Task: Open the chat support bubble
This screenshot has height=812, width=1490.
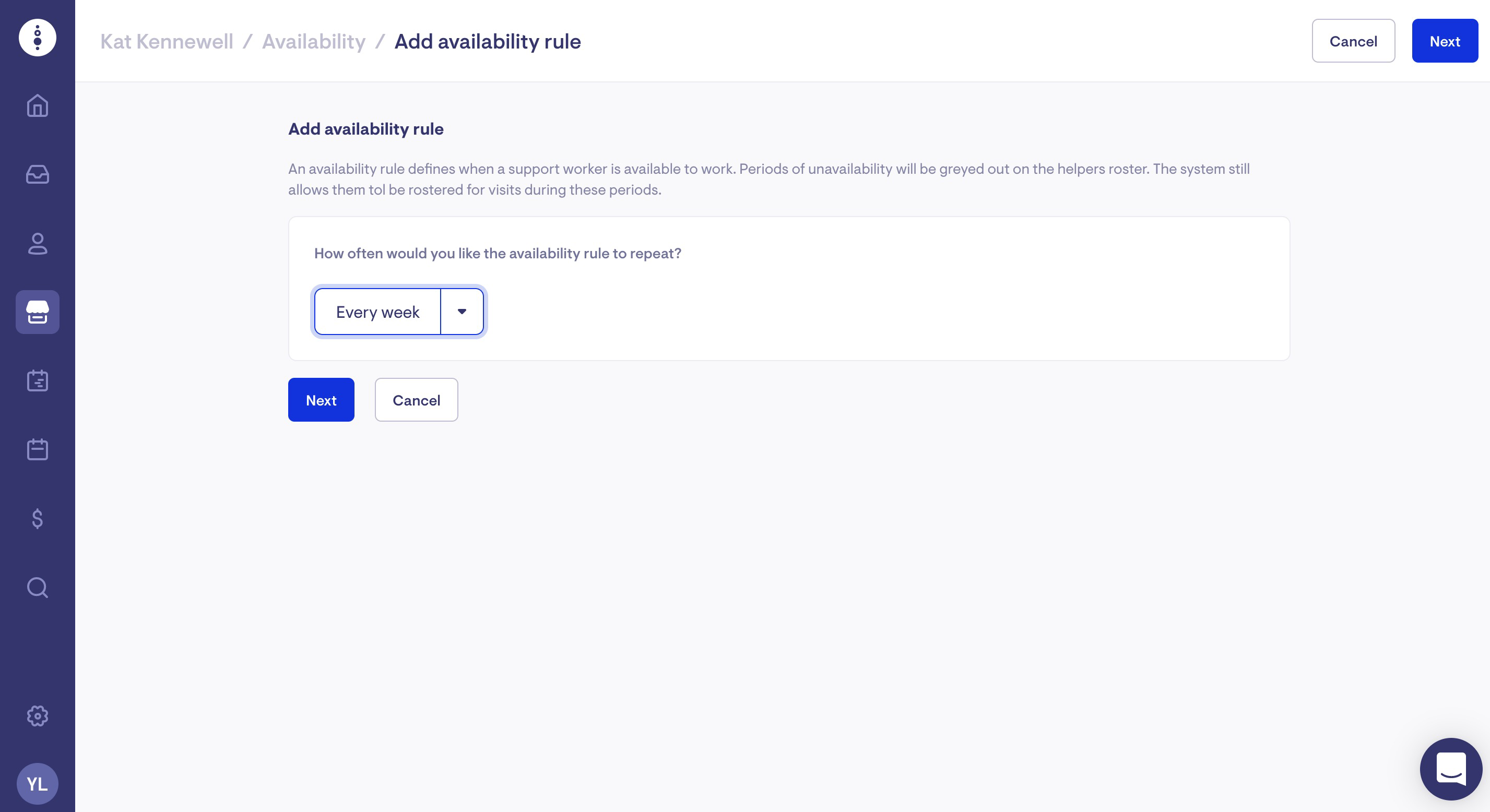Action: pos(1451,769)
